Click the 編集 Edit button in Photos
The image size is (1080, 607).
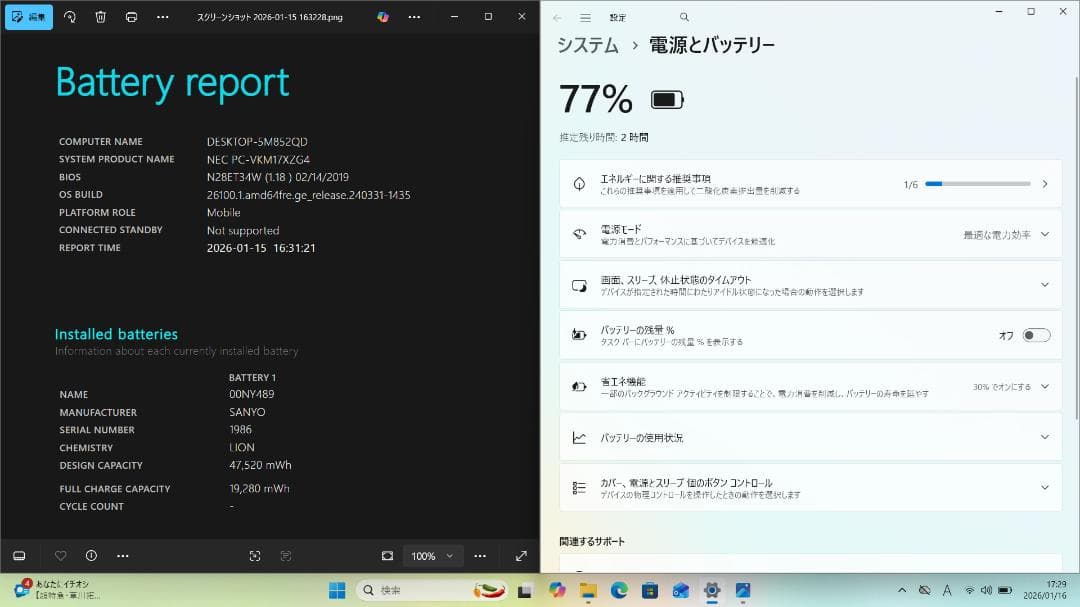tap(28, 17)
